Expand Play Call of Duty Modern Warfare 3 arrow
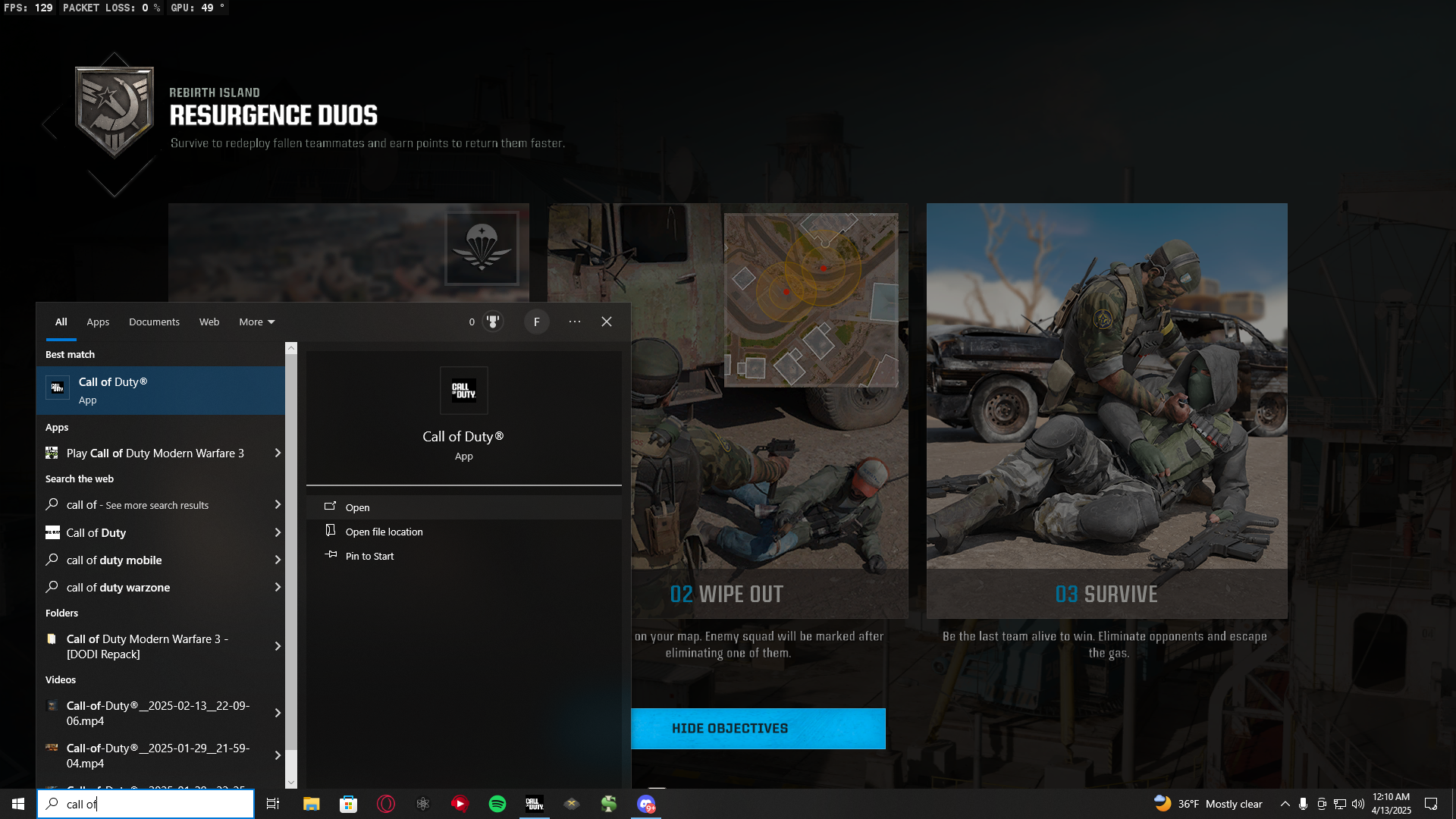 [278, 453]
